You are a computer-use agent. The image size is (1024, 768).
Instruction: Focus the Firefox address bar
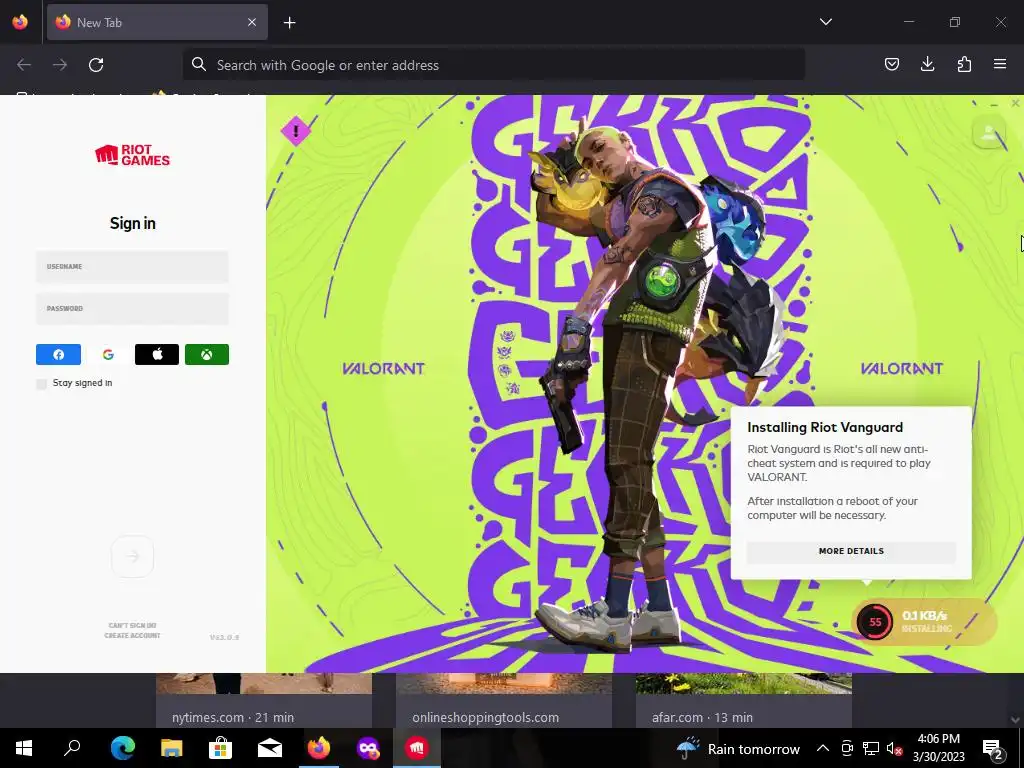click(494, 65)
